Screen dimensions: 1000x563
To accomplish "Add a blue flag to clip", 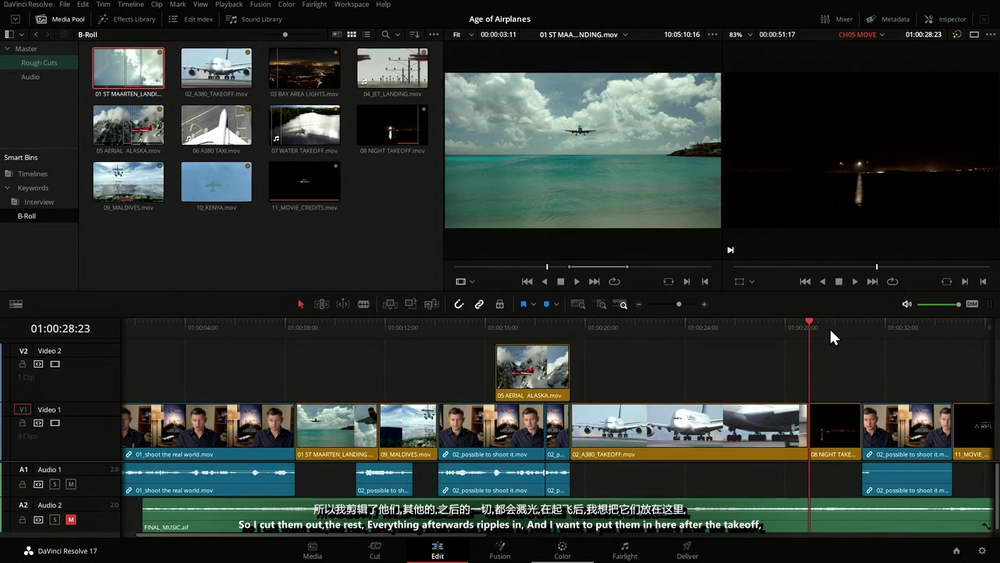I will (x=523, y=304).
